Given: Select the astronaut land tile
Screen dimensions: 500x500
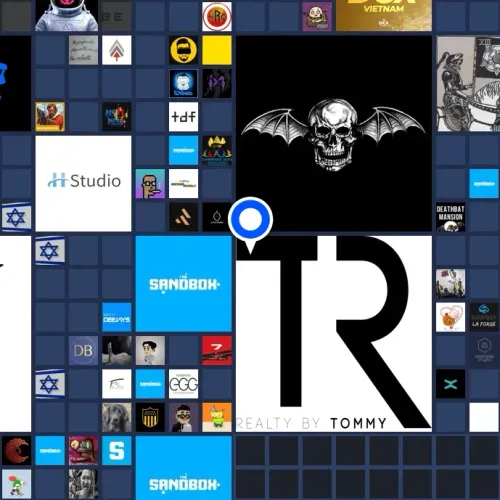Looking at the screenshot, I should point(67,15).
